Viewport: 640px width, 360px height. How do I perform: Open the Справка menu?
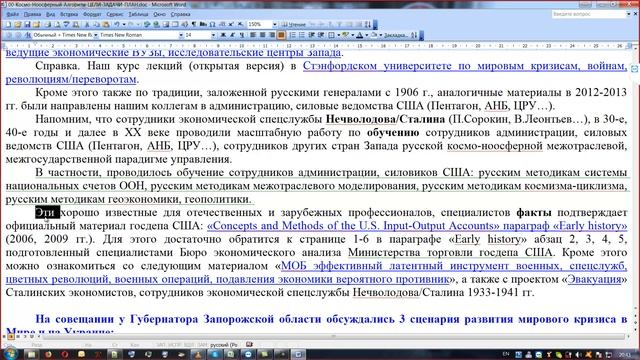pos(180,14)
